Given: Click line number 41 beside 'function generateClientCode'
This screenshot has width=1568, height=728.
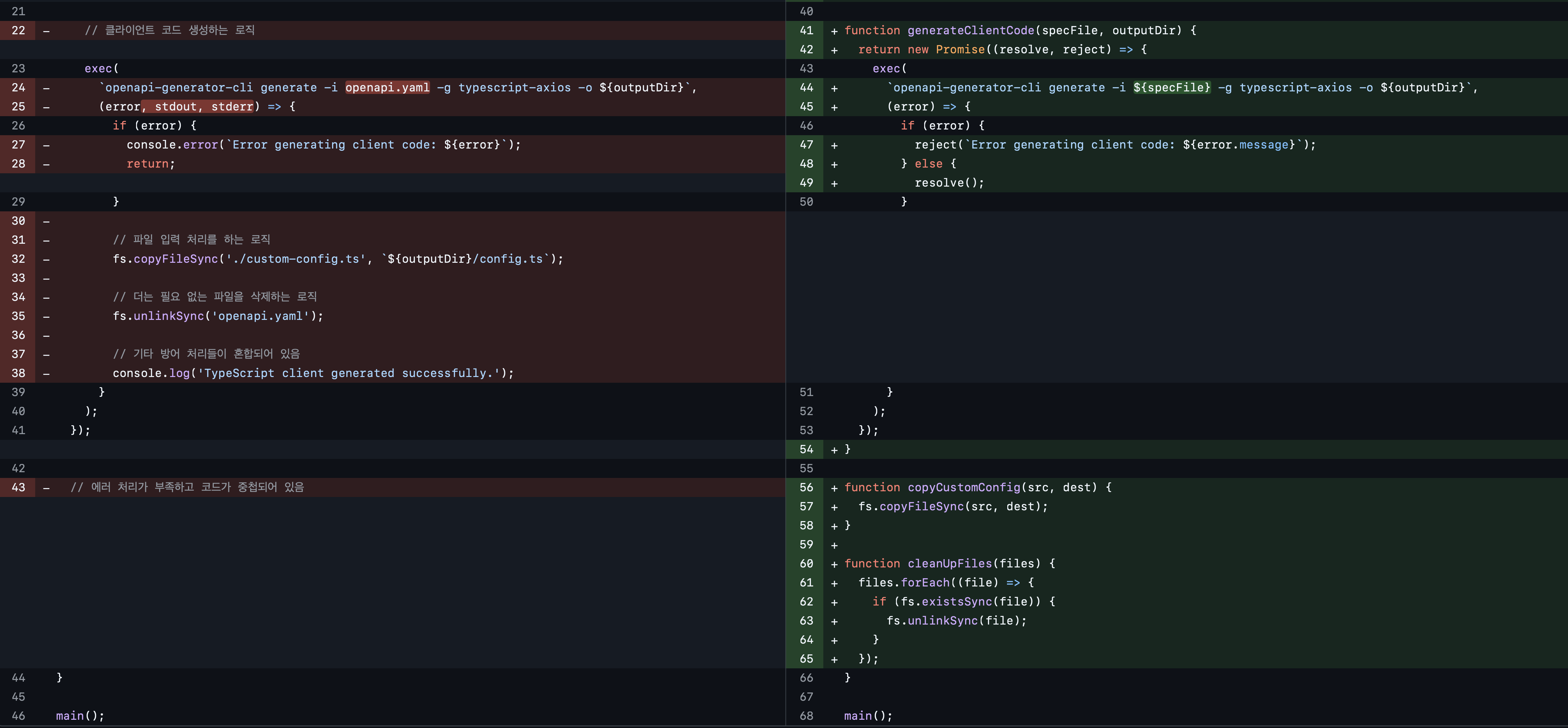Looking at the screenshot, I should 806,30.
